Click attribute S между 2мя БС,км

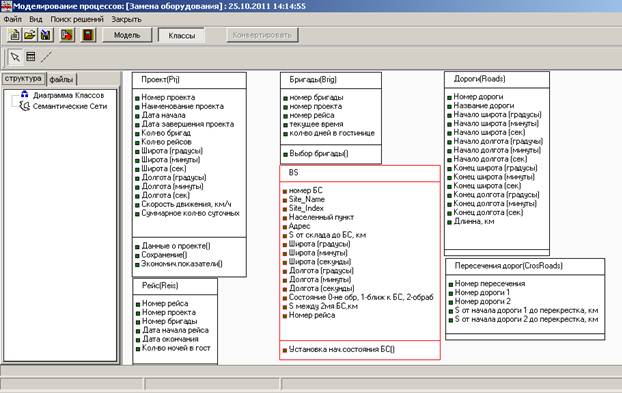tap(323, 307)
